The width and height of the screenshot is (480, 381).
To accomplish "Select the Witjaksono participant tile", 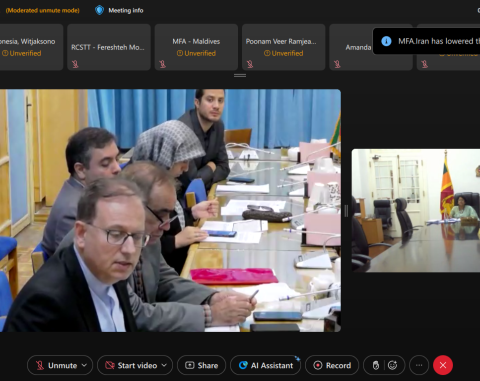I will pyautogui.click(x=31, y=47).
